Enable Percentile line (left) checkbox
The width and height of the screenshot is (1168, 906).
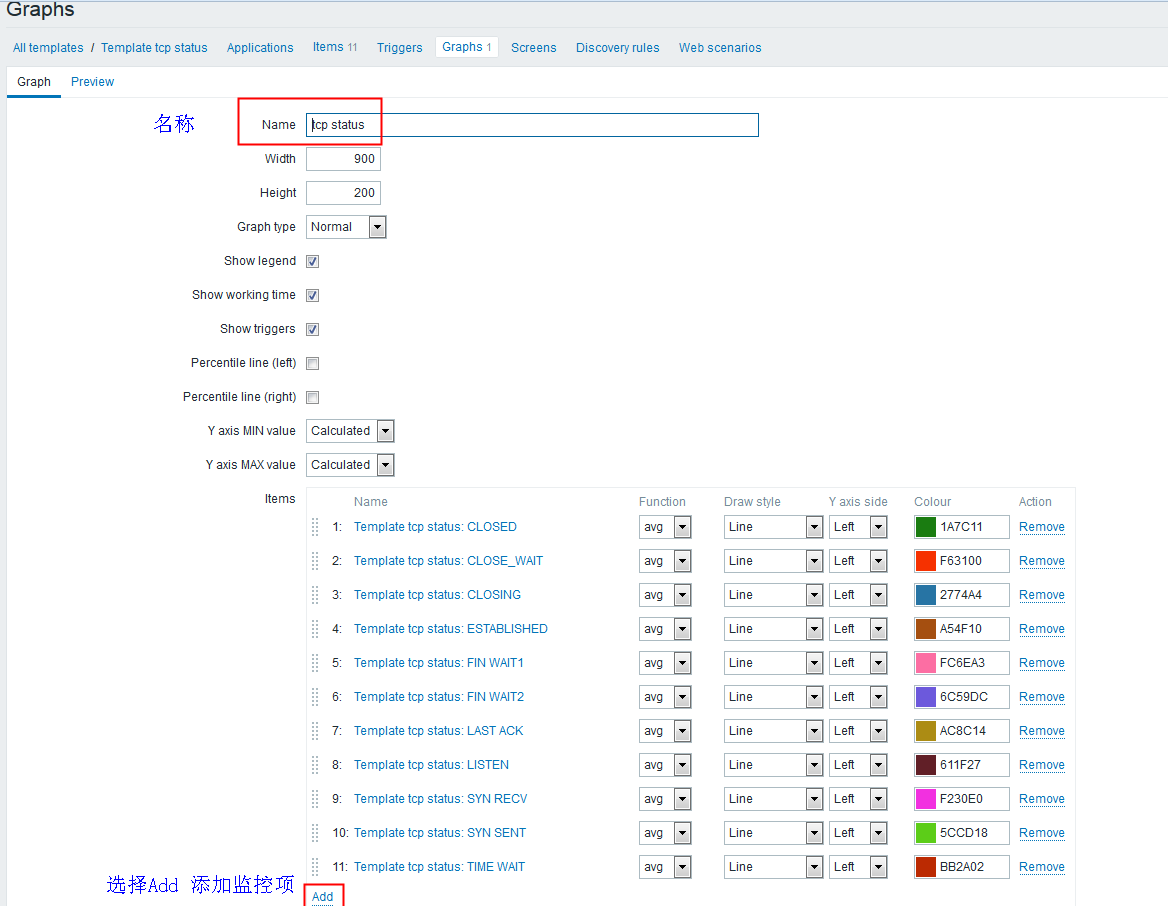pyautogui.click(x=313, y=363)
